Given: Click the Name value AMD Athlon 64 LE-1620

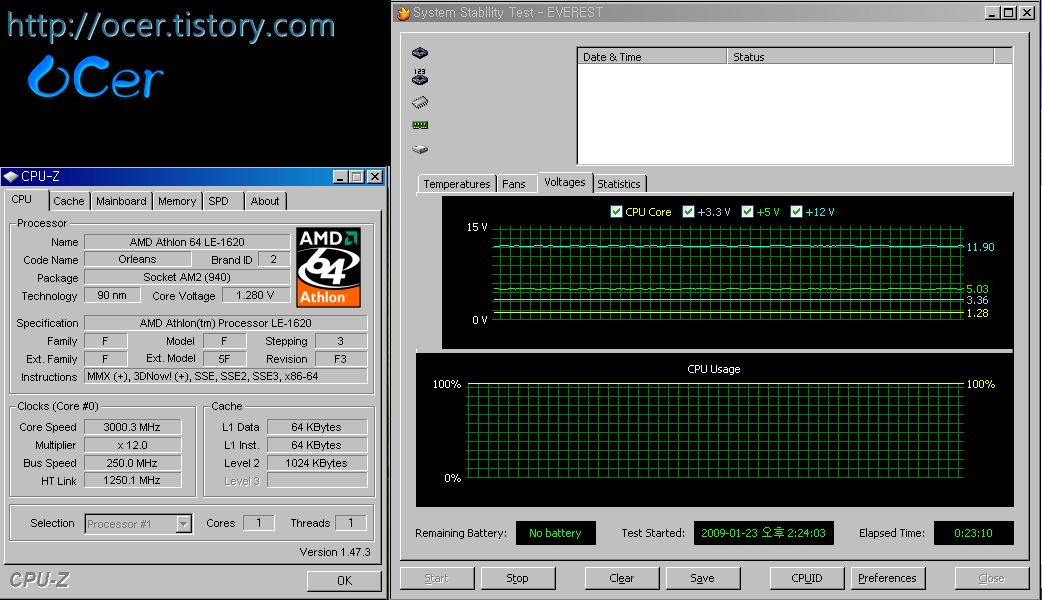Looking at the screenshot, I should click(187, 242).
